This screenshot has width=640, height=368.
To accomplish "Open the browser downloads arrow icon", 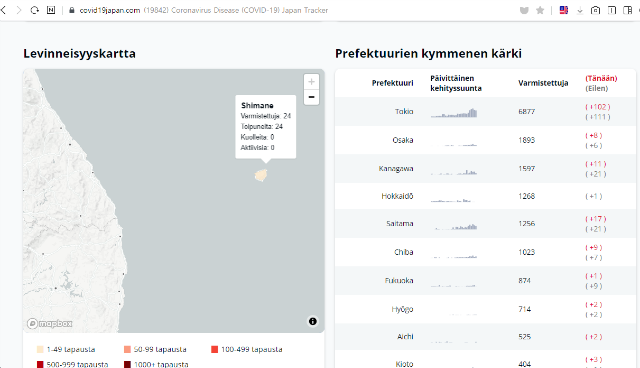I will 580,11.
